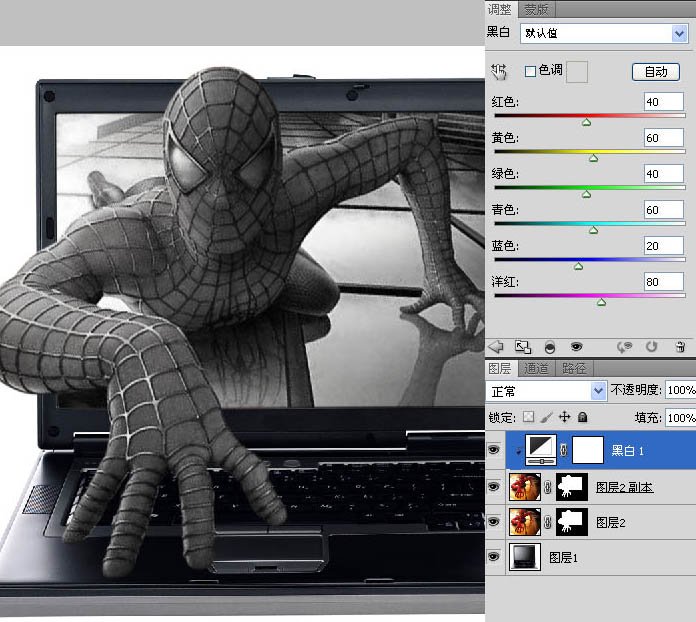696x622 pixels.
Task: Click the reset adjustment defaults icon
Action: coord(651,346)
